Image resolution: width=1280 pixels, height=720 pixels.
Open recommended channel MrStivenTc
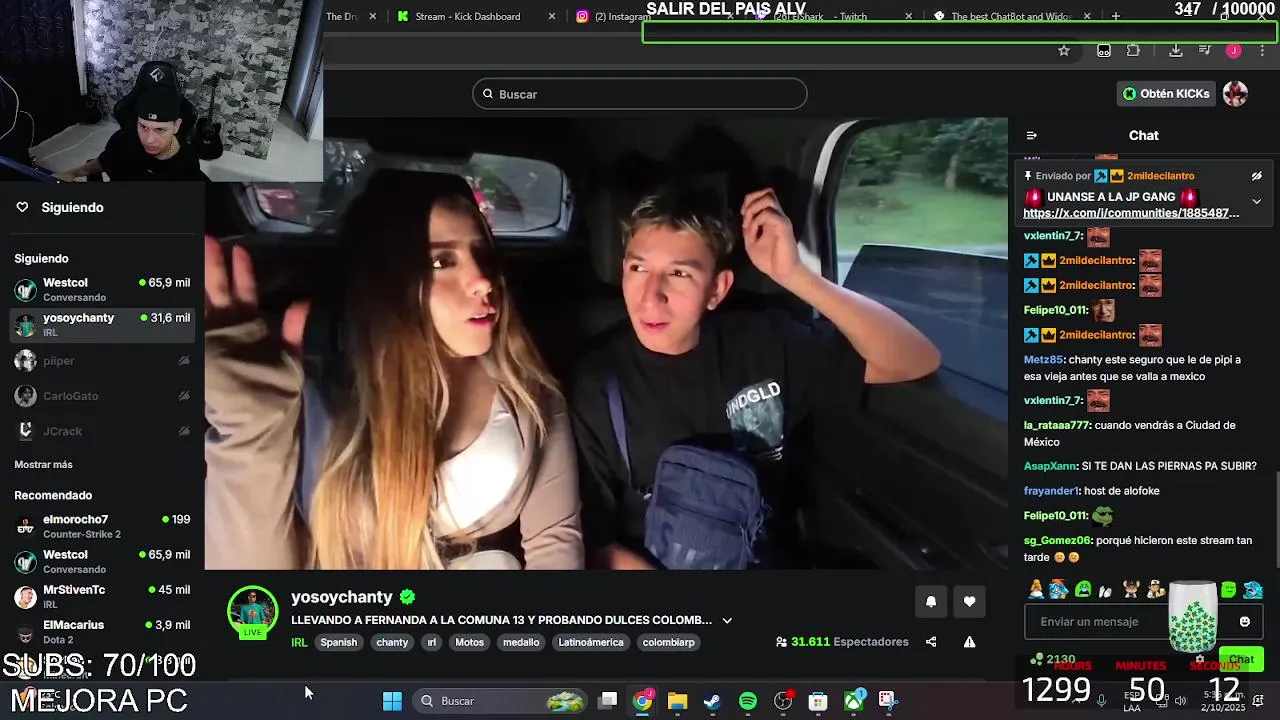click(102, 597)
